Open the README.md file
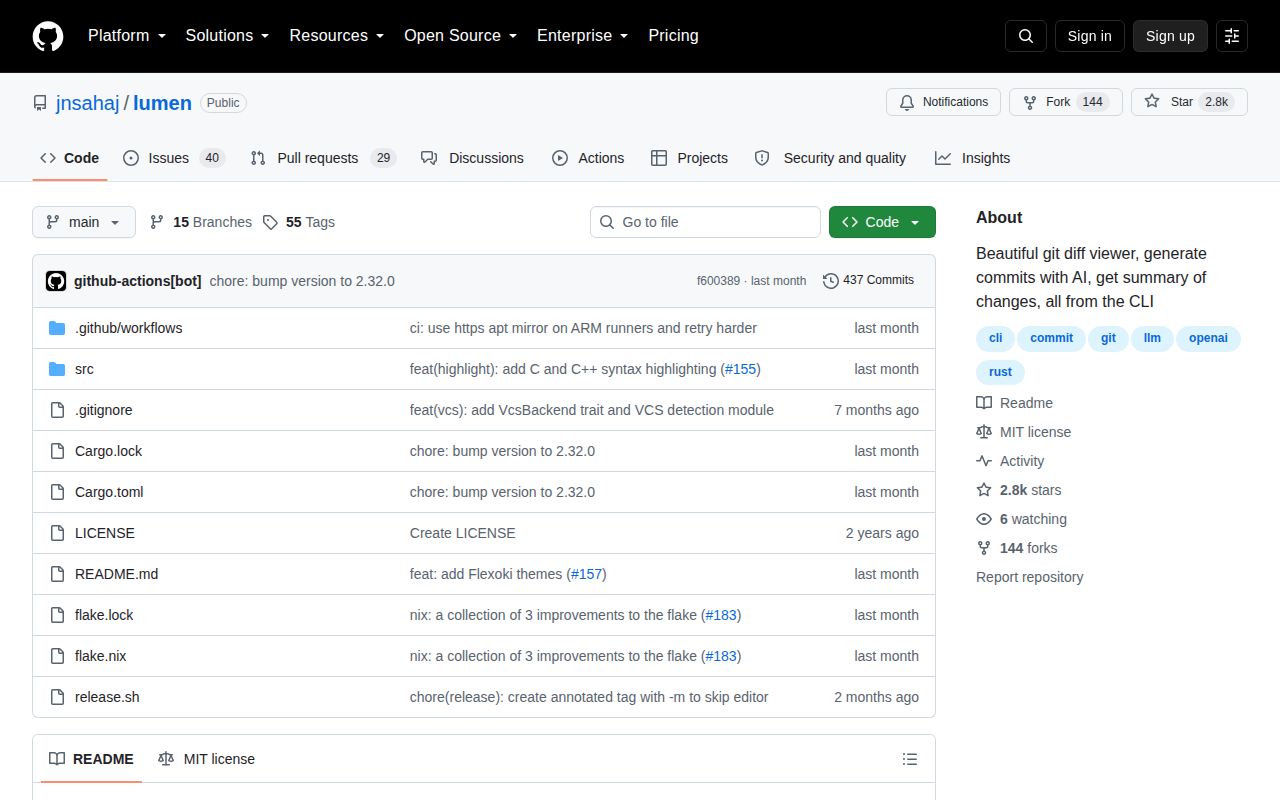The height and width of the screenshot is (800, 1280). click(116, 574)
